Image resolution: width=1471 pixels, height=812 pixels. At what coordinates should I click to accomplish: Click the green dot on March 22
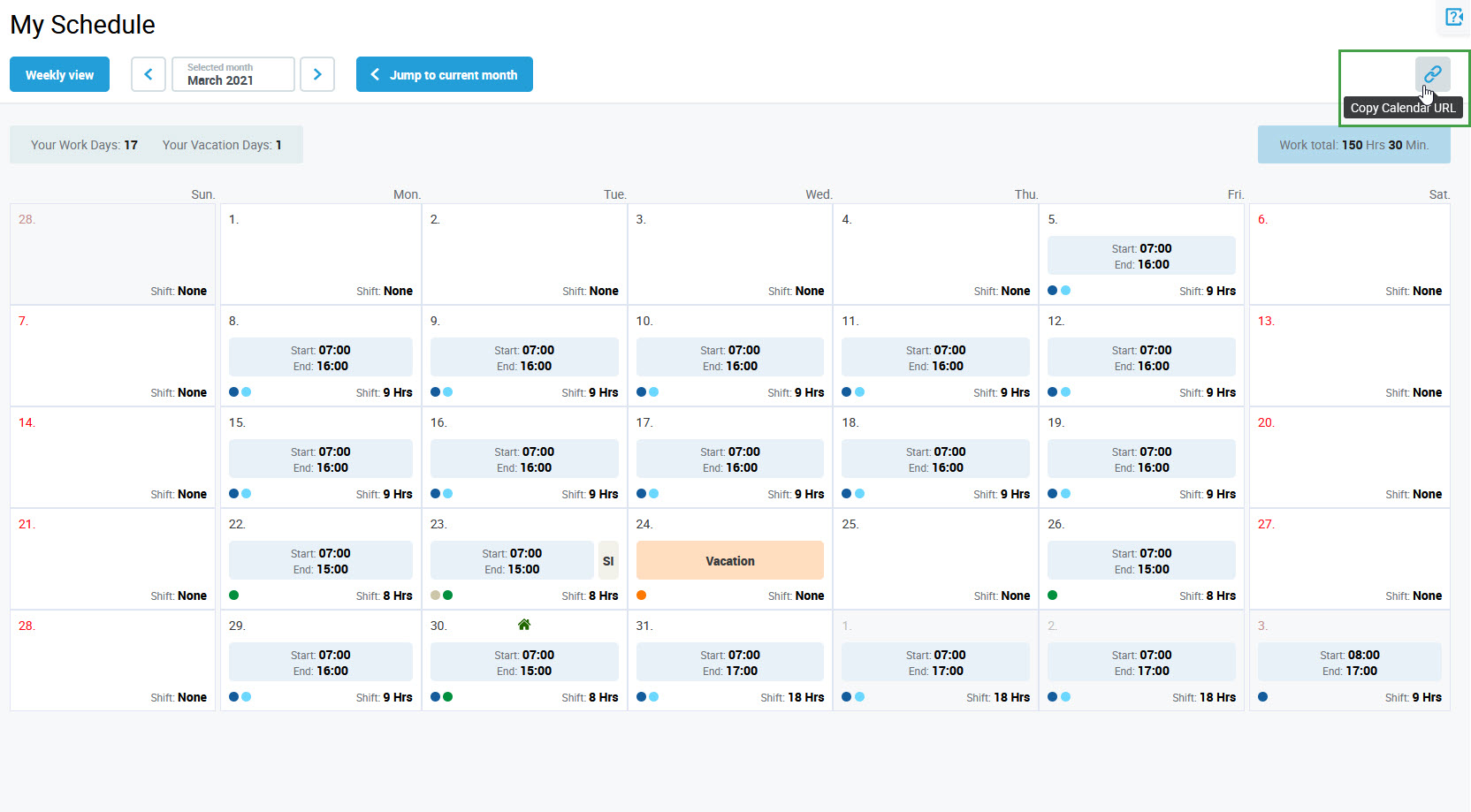(234, 596)
